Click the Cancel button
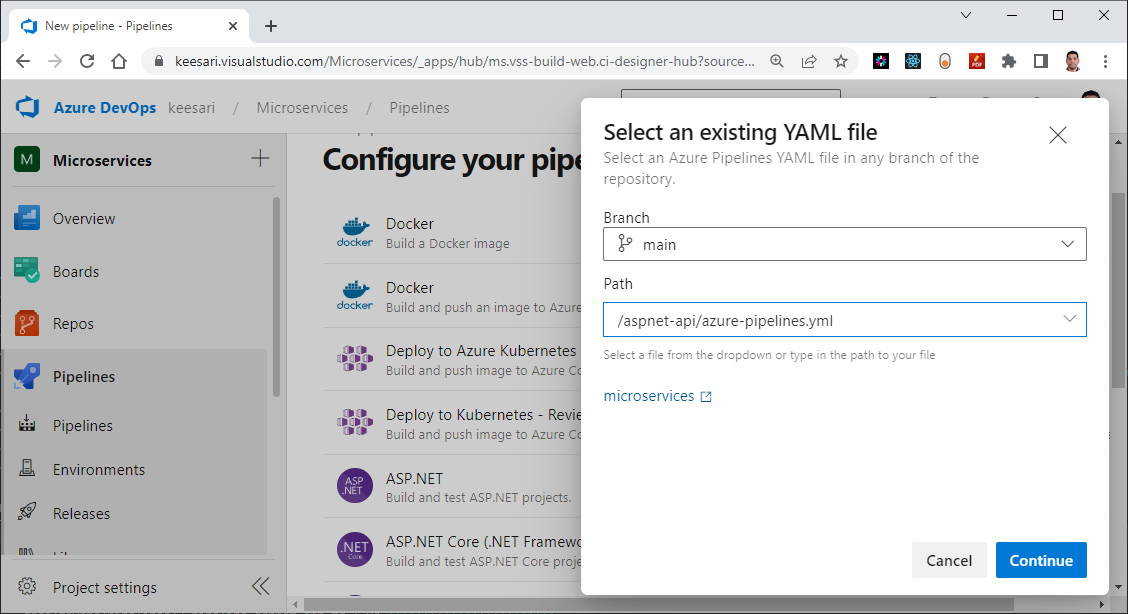The height and width of the screenshot is (614, 1128). click(x=949, y=560)
